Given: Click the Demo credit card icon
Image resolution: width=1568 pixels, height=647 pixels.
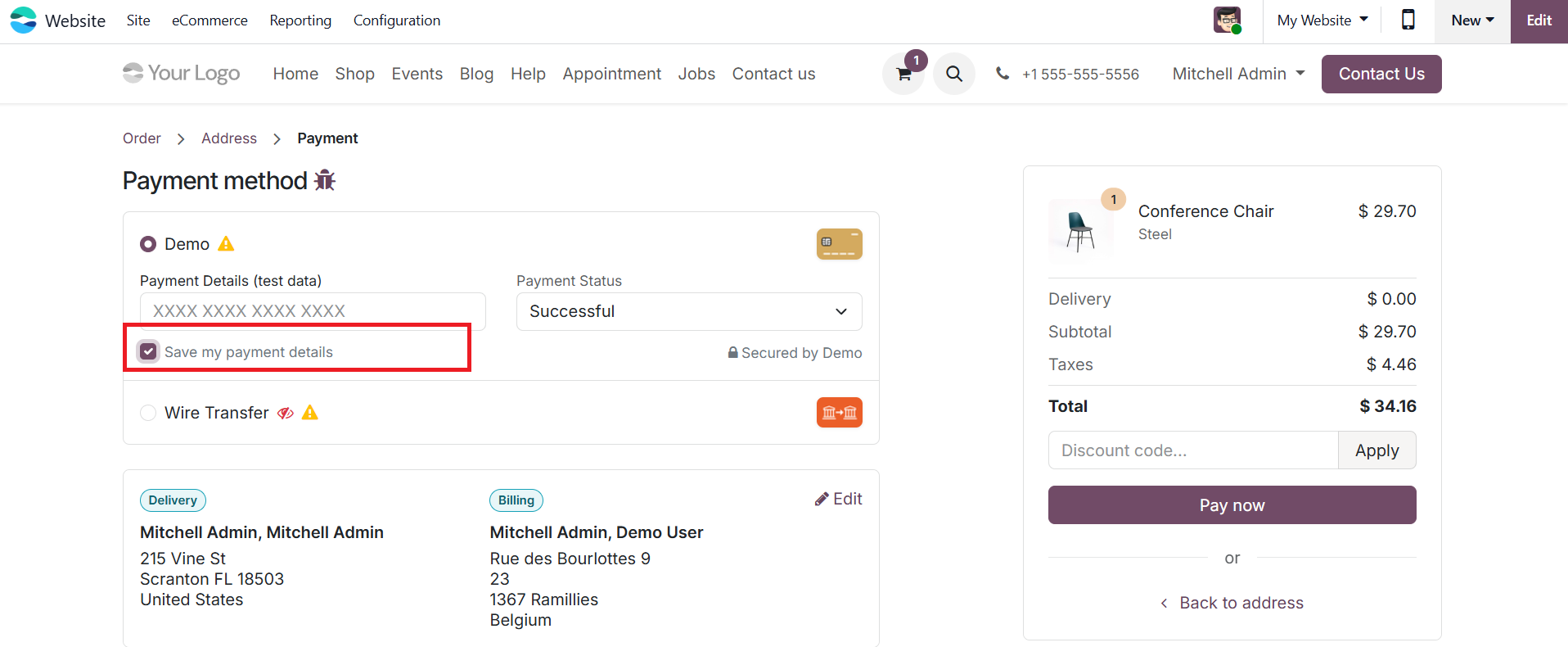Looking at the screenshot, I should pyautogui.click(x=839, y=244).
